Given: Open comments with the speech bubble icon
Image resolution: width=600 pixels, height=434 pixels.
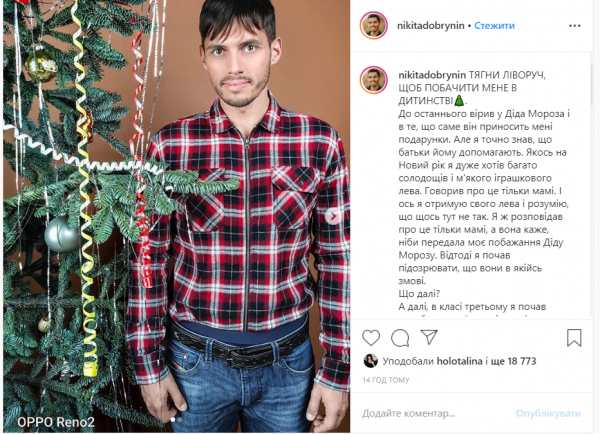Looking at the screenshot, I should coord(400,338).
